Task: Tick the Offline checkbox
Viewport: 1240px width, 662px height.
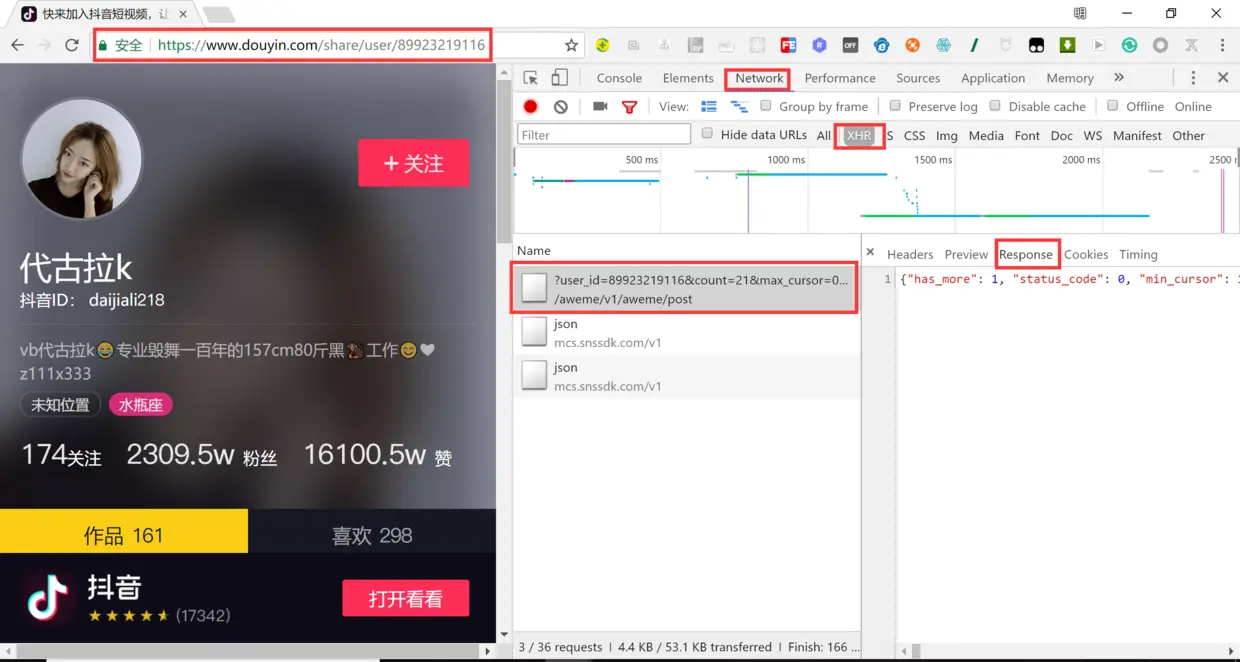Action: pos(1113,106)
